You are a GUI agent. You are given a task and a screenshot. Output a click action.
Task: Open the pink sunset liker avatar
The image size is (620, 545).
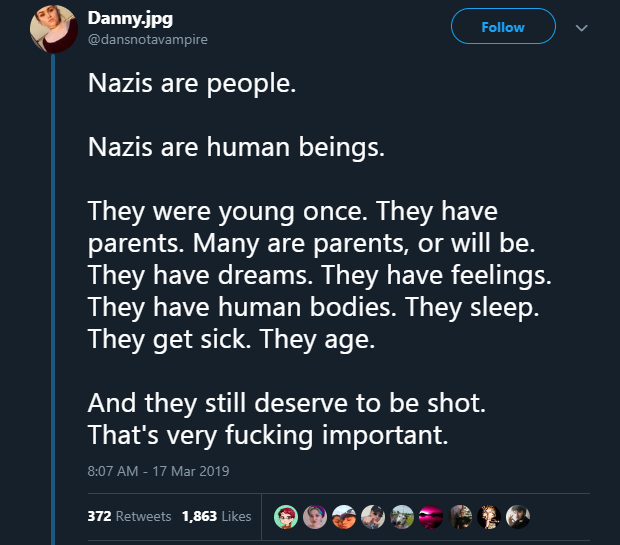[431, 516]
